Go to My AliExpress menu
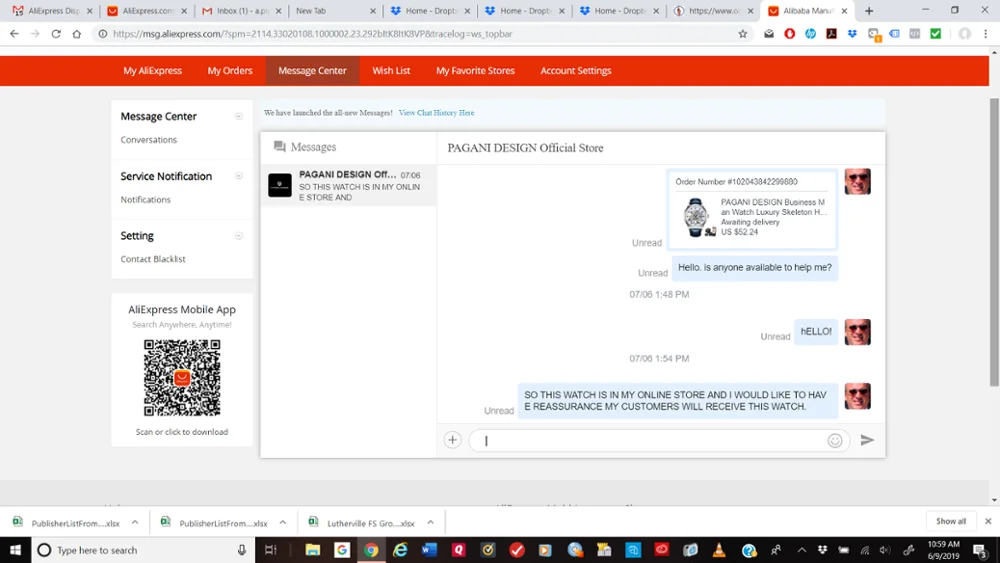This screenshot has height=563, width=1000. (152, 71)
